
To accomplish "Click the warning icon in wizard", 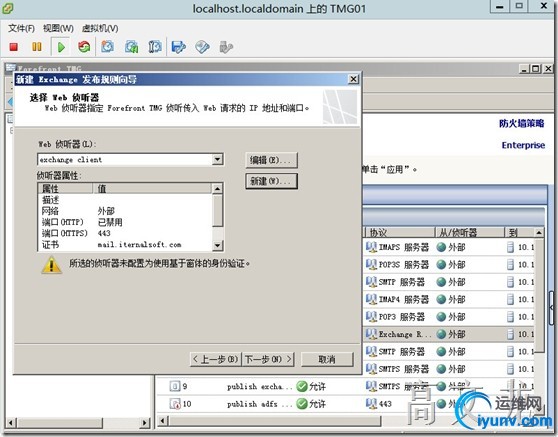I will [52, 265].
